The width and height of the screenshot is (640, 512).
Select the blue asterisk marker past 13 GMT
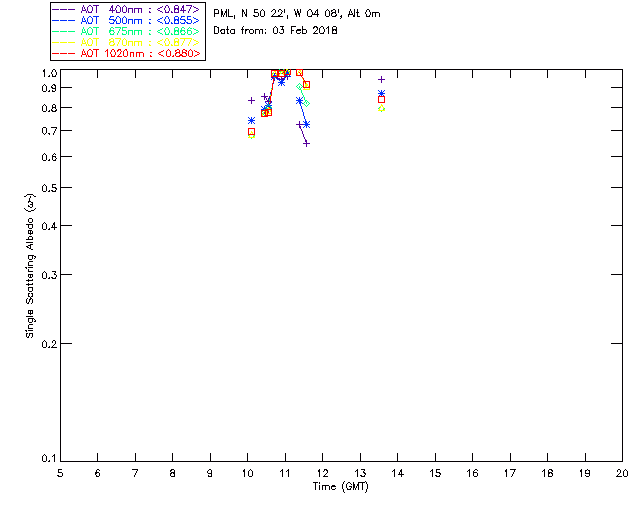pyautogui.click(x=381, y=93)
